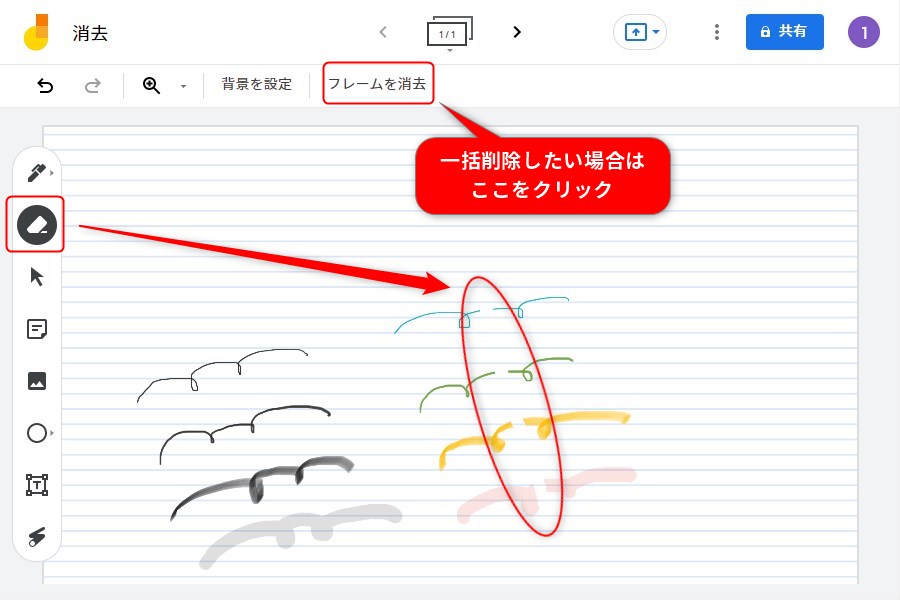Expand pen tool options arrow

tap(52, 172)
